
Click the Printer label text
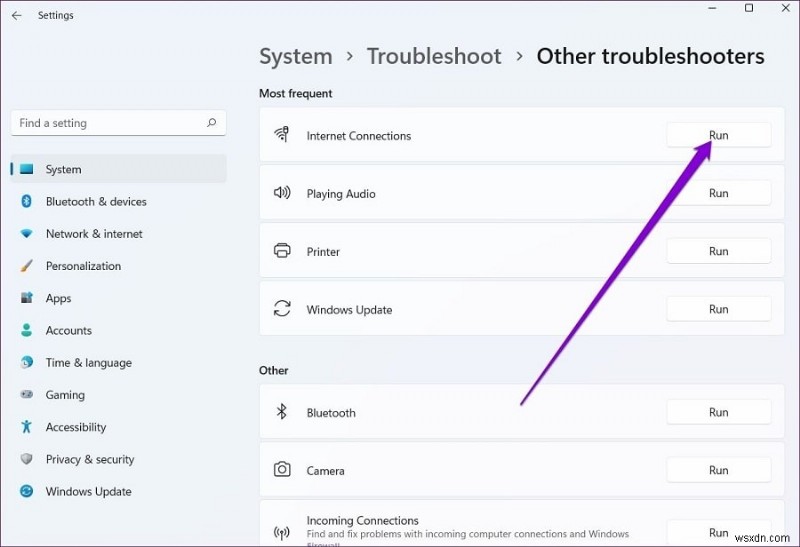point(323,252)
